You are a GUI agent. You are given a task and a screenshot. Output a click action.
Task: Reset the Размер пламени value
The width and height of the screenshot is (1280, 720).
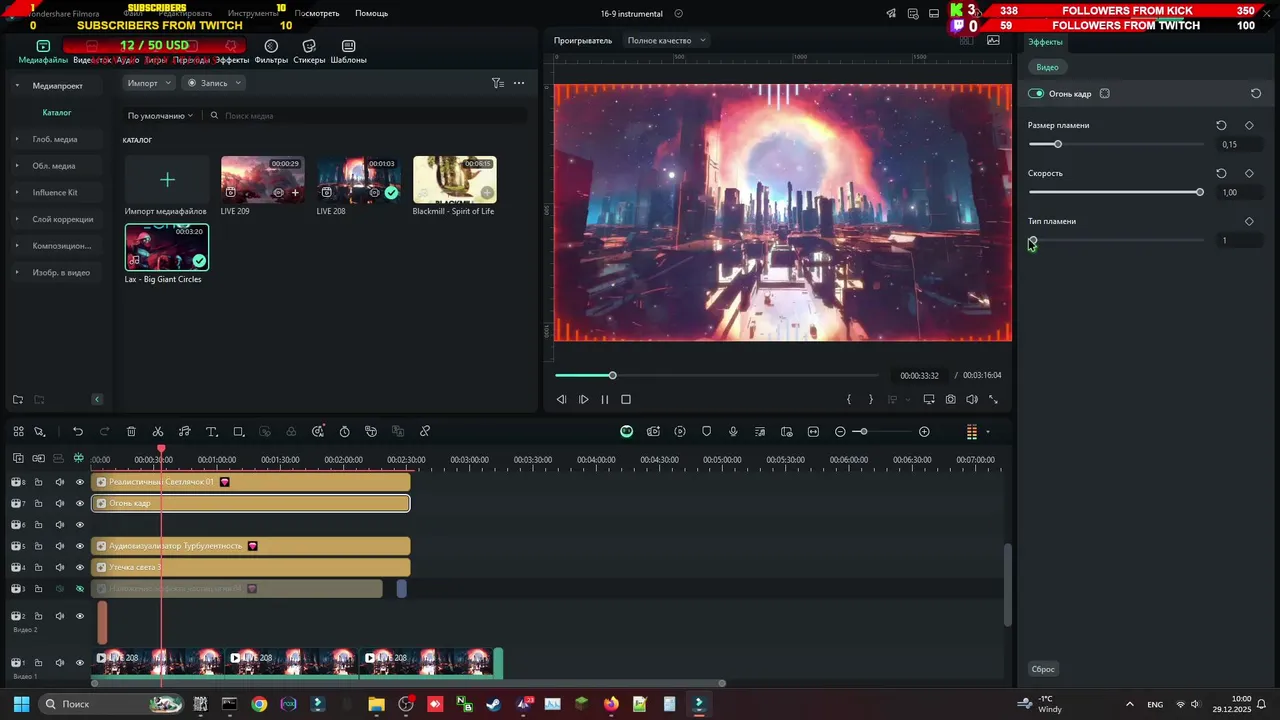pyautogui.click(x=1221, y=126)
